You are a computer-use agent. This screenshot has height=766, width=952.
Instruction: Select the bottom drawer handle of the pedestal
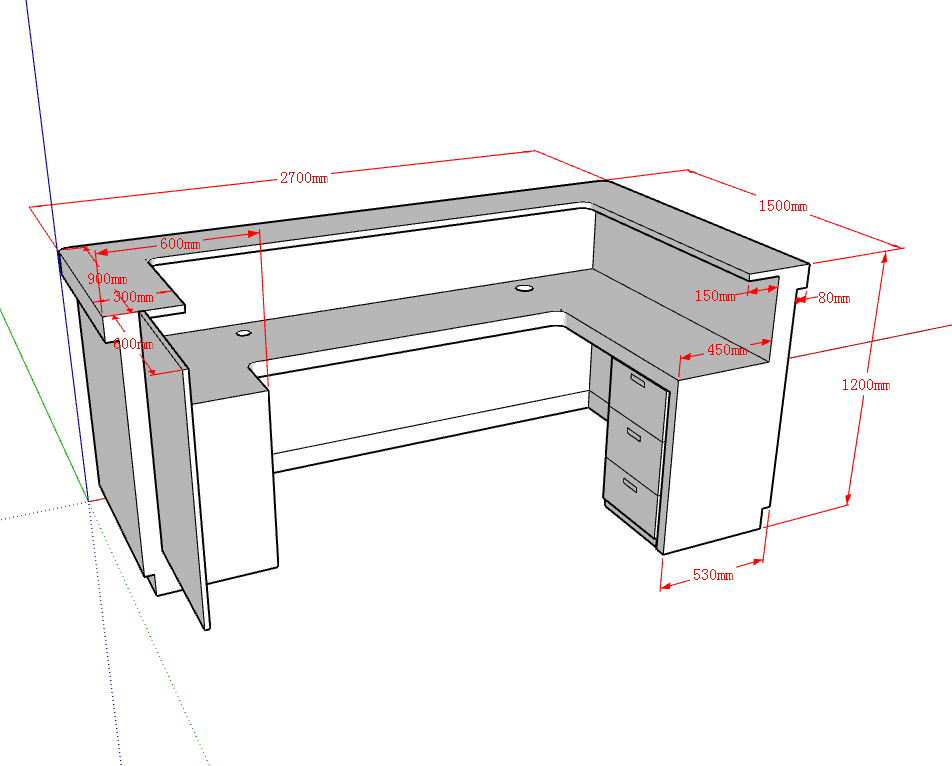[x=630, y=485]
